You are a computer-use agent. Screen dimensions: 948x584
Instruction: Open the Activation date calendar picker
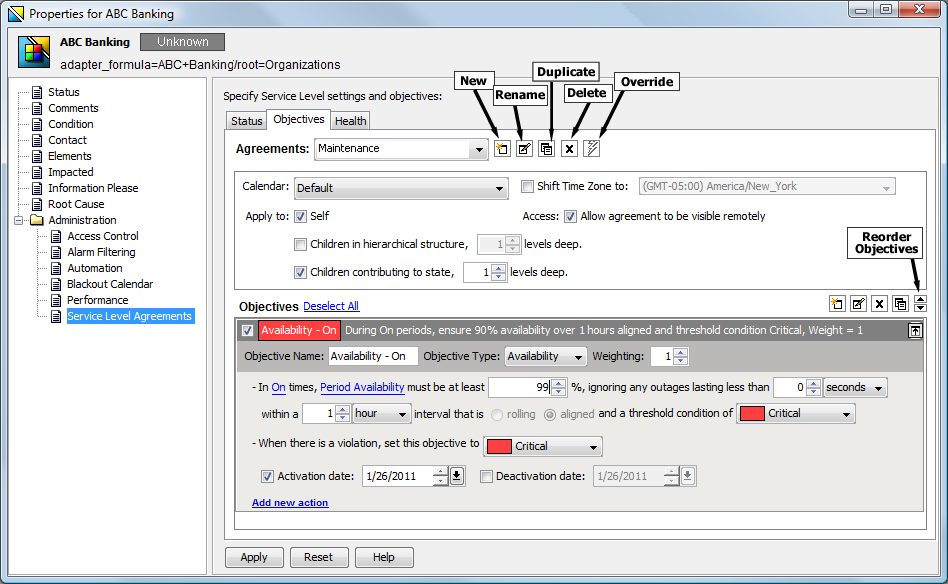pos(456,476)
